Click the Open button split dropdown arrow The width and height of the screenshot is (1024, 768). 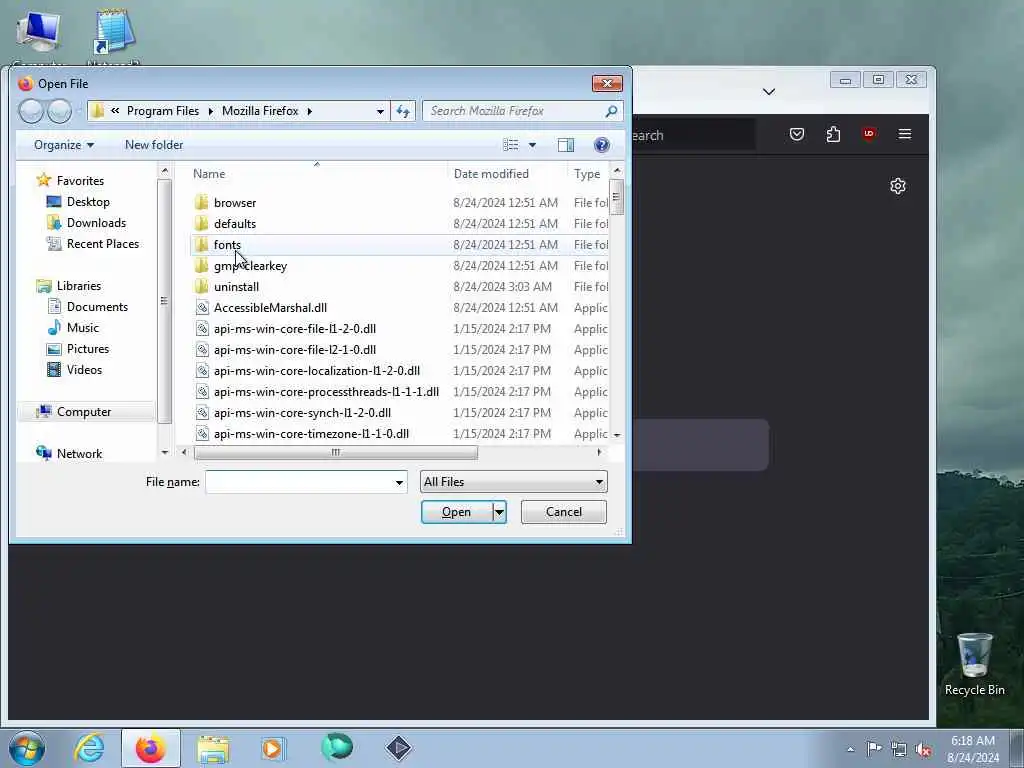tap(500, 512)
